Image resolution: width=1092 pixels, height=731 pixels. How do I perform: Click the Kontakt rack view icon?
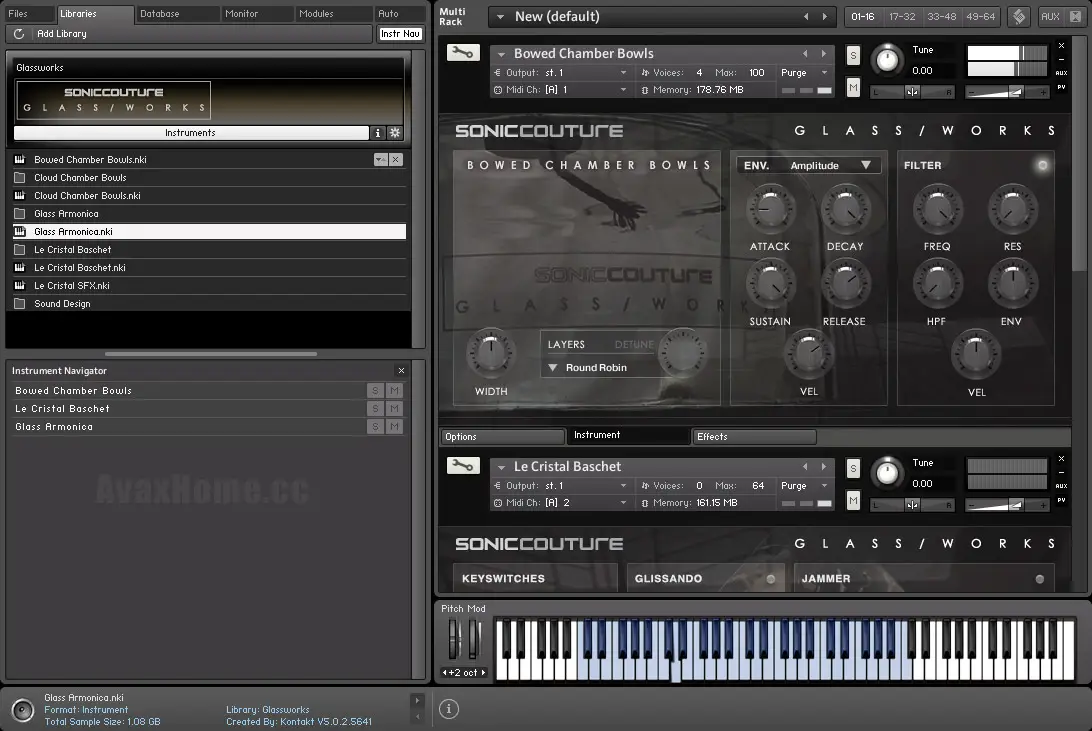tap(1019, 16)
